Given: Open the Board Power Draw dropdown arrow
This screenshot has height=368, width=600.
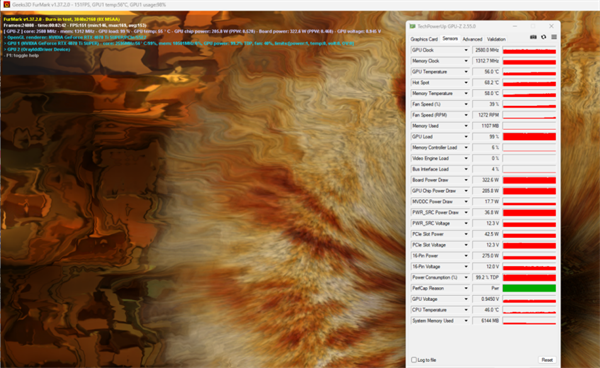Looking at the screenshot, I should (466, 180).
